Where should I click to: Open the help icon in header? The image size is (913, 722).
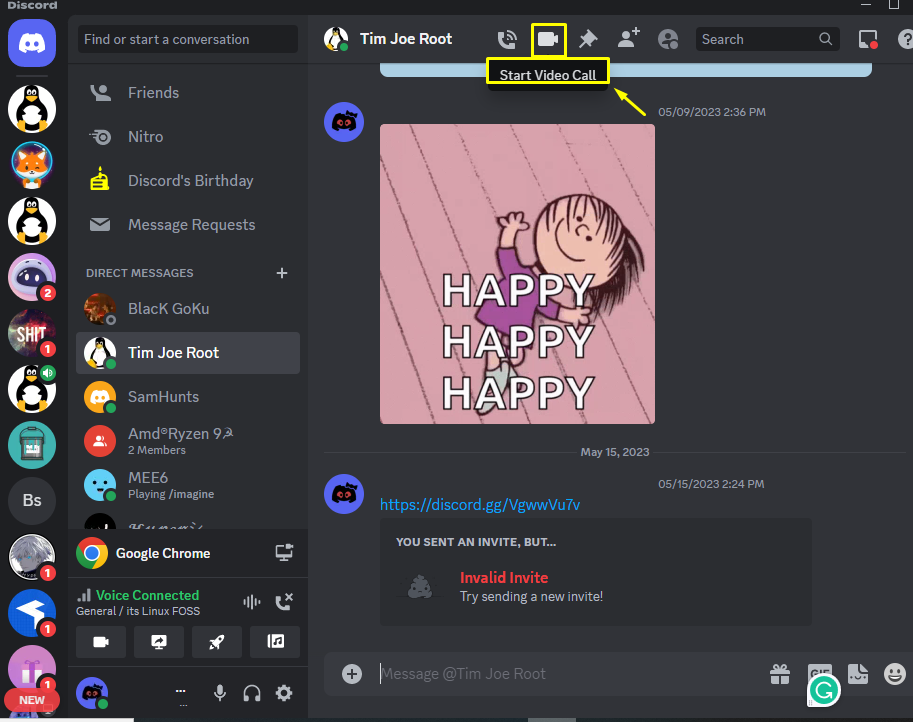pyautogui.click(x=905, y=40)
